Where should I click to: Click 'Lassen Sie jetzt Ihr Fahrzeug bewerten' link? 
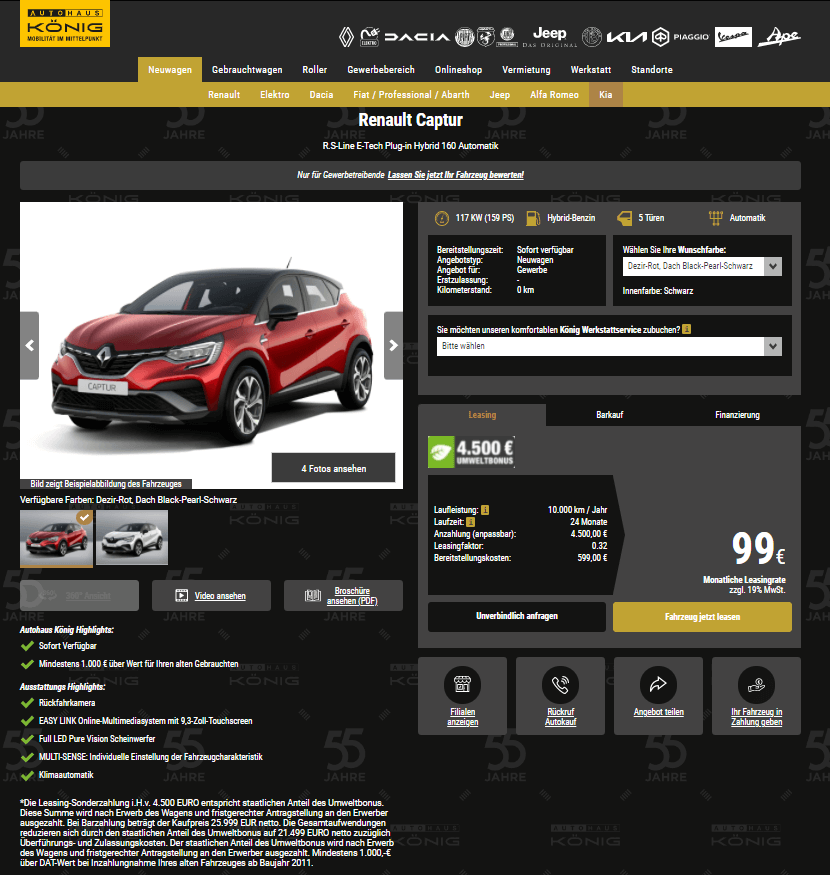pos(455,175)
